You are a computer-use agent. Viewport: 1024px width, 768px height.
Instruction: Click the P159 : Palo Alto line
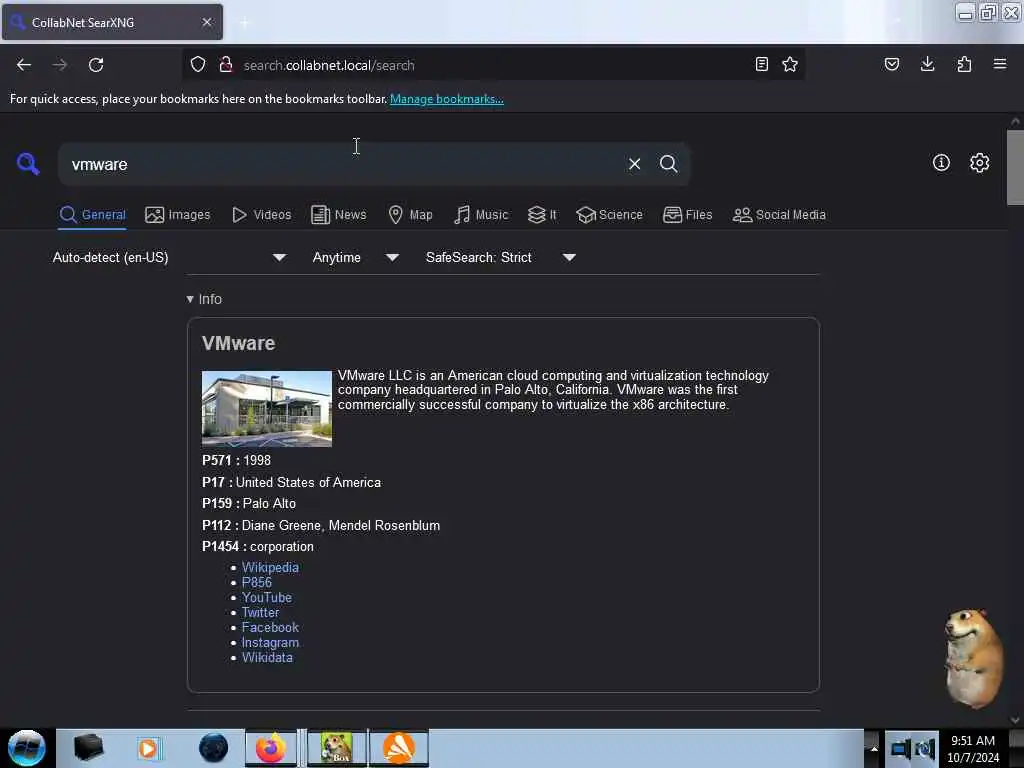249,504
